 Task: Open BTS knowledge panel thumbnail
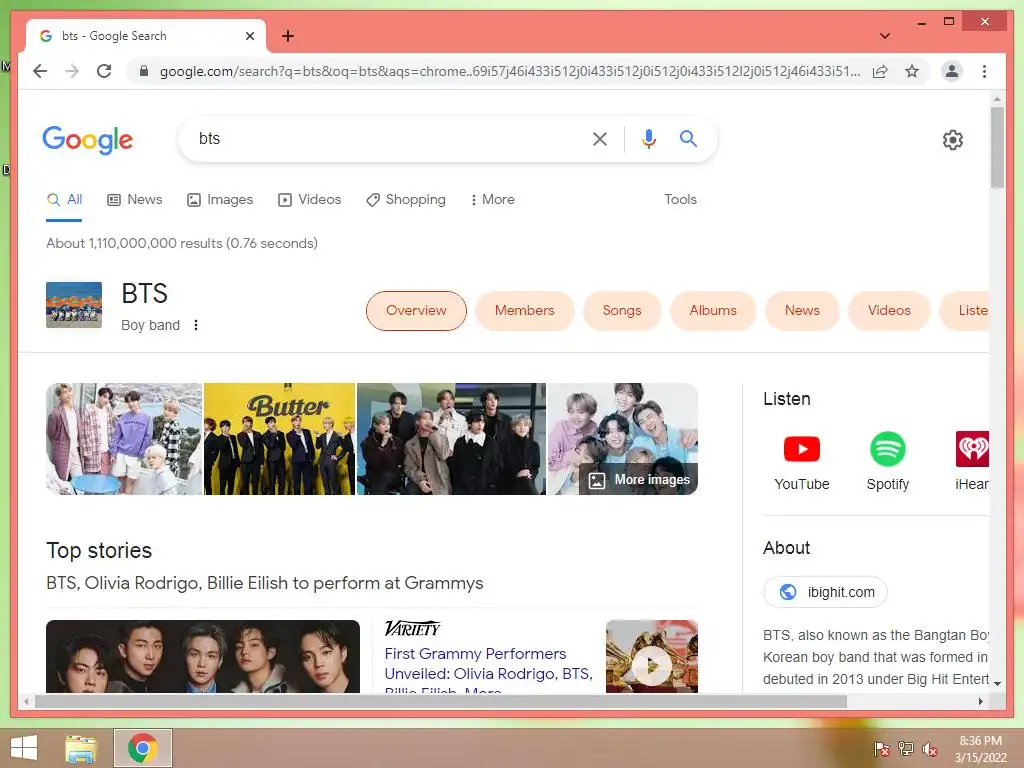[x=74, y=304]
